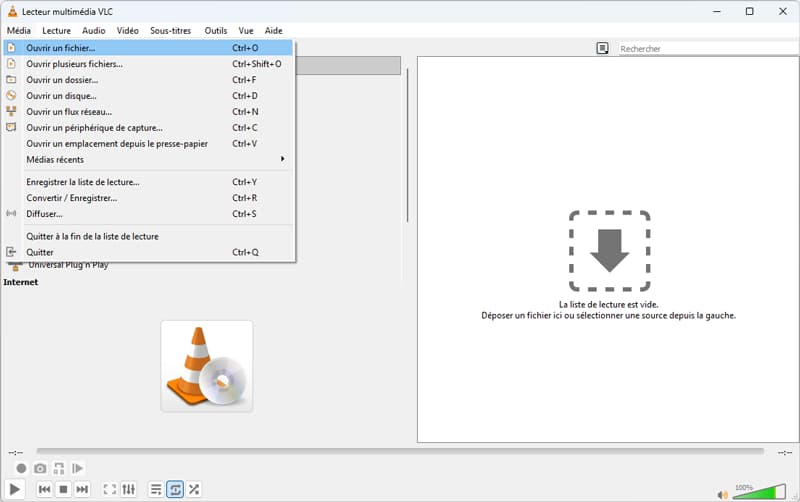Image resolution: width=800 pixels, height=502 pixels.
Task: Click the network icon beside flux réseau
Action: click(x=11, y=111)
